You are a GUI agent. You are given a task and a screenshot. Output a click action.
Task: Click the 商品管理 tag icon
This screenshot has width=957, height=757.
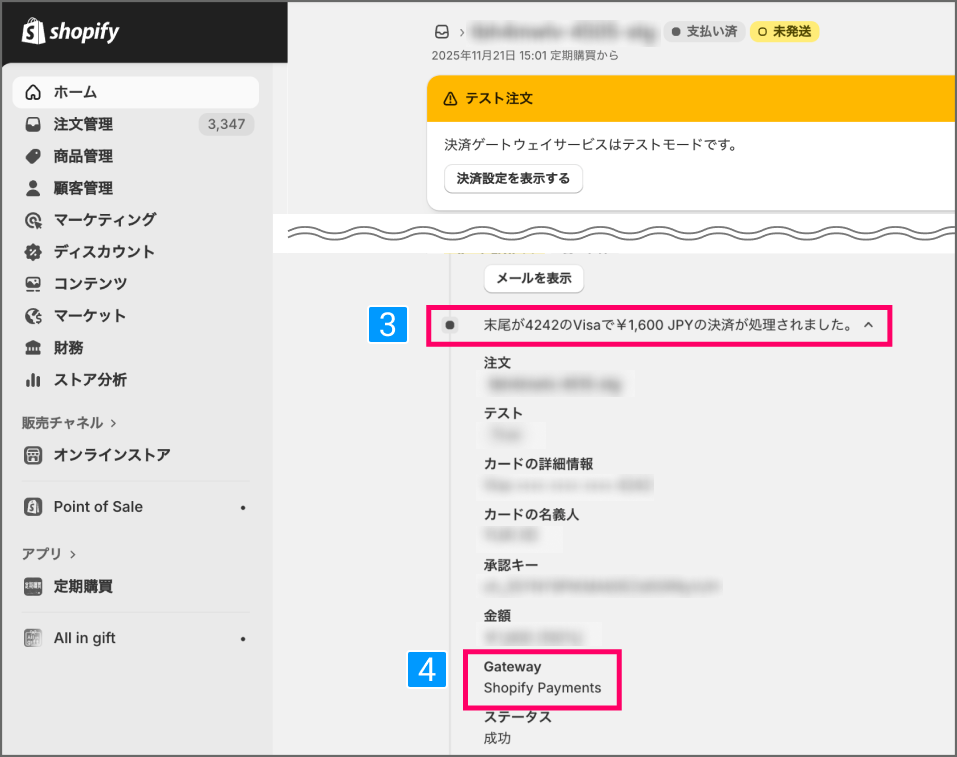click(x=34, y=157)
